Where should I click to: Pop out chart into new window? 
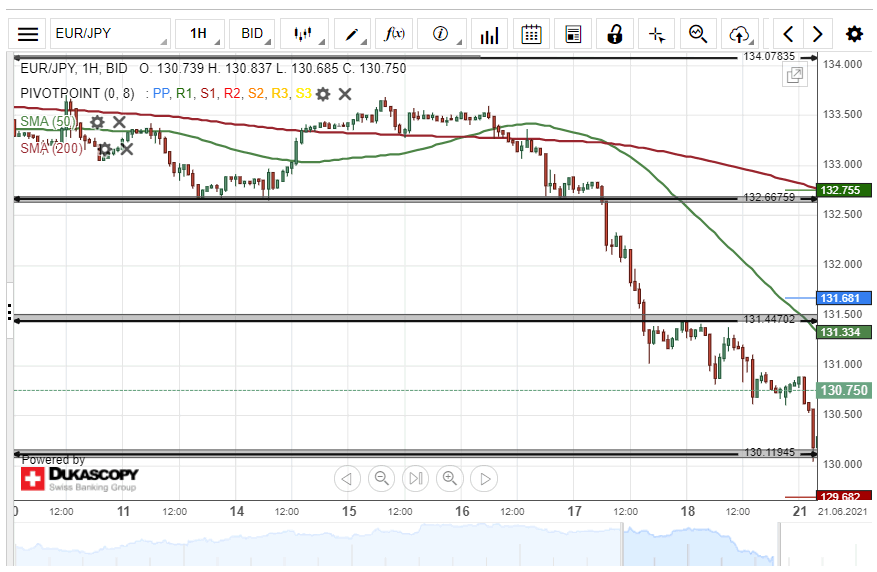795,75
